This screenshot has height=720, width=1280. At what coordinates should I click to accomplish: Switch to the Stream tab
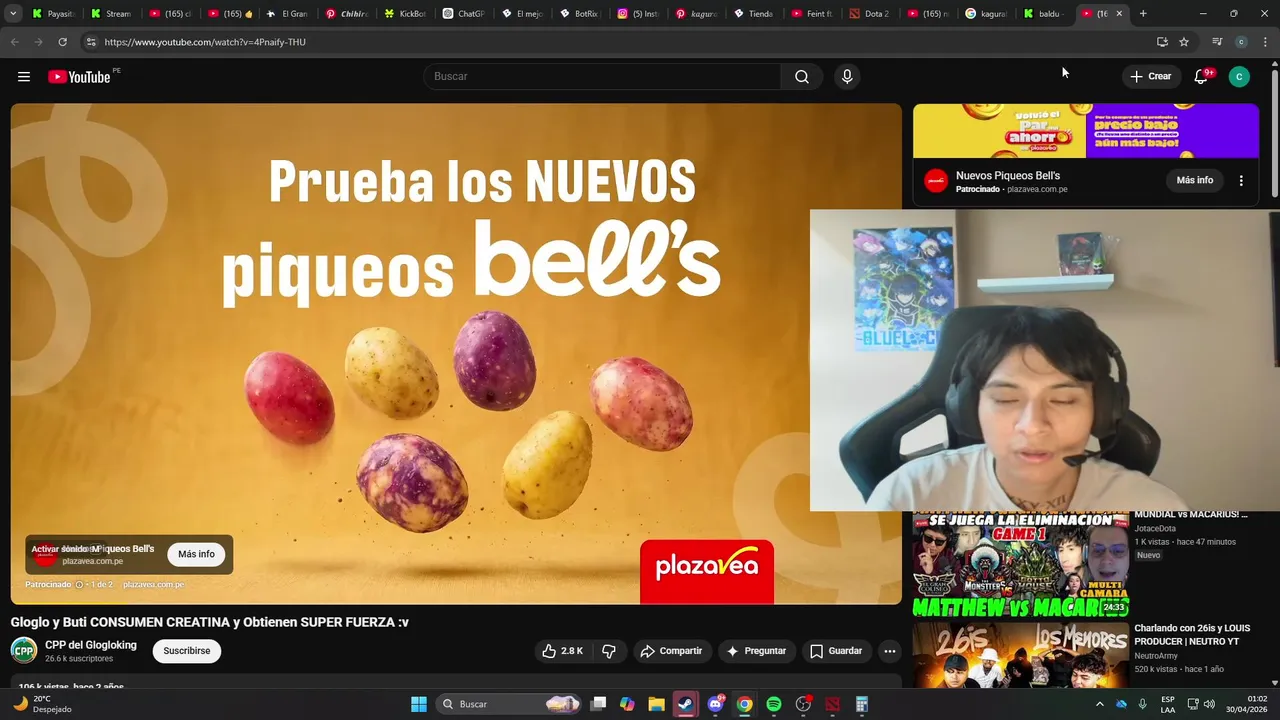pos(111,14)
